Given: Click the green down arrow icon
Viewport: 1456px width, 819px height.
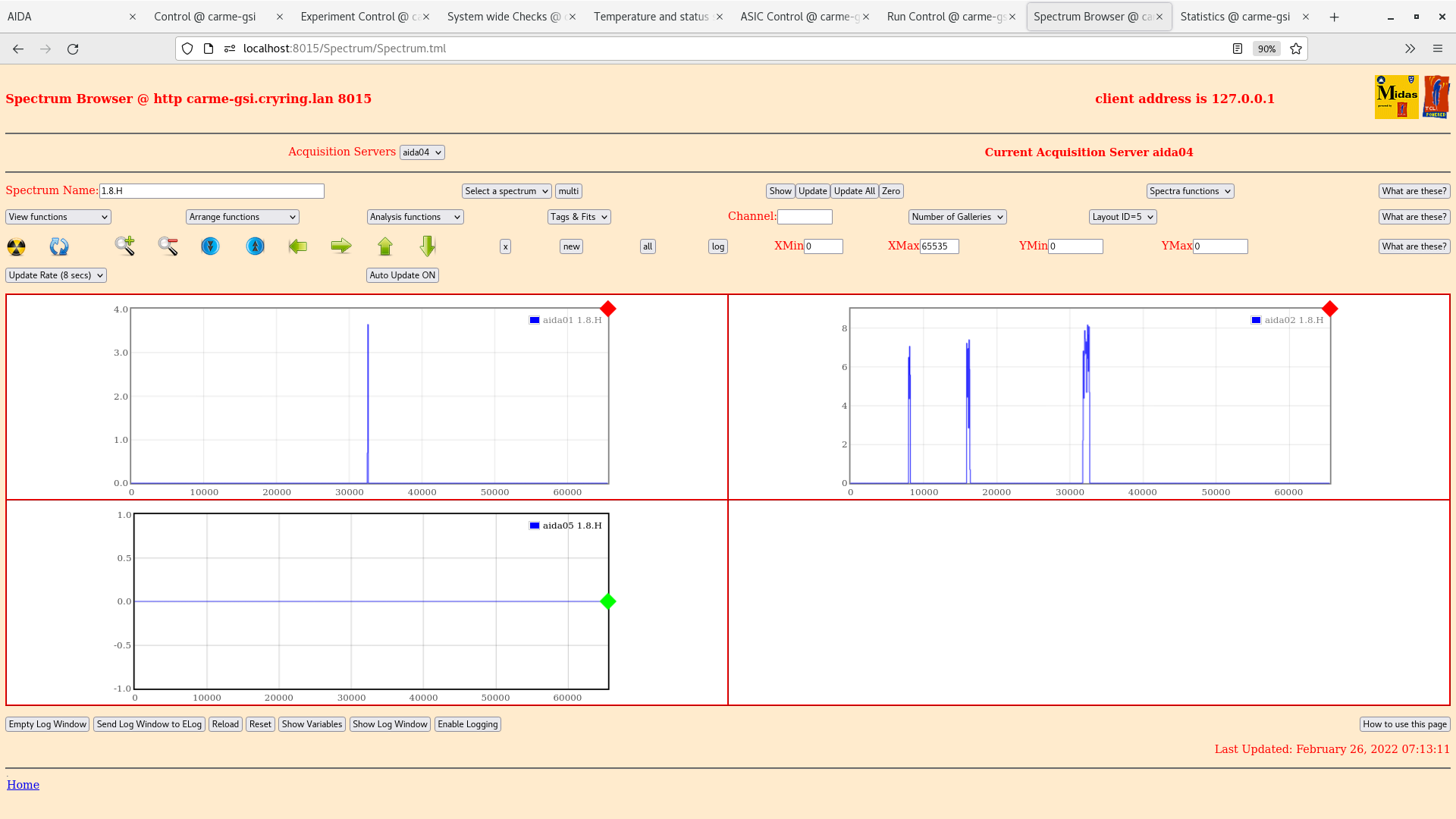Looking at the screenshot, I should [x=428, y=246].
